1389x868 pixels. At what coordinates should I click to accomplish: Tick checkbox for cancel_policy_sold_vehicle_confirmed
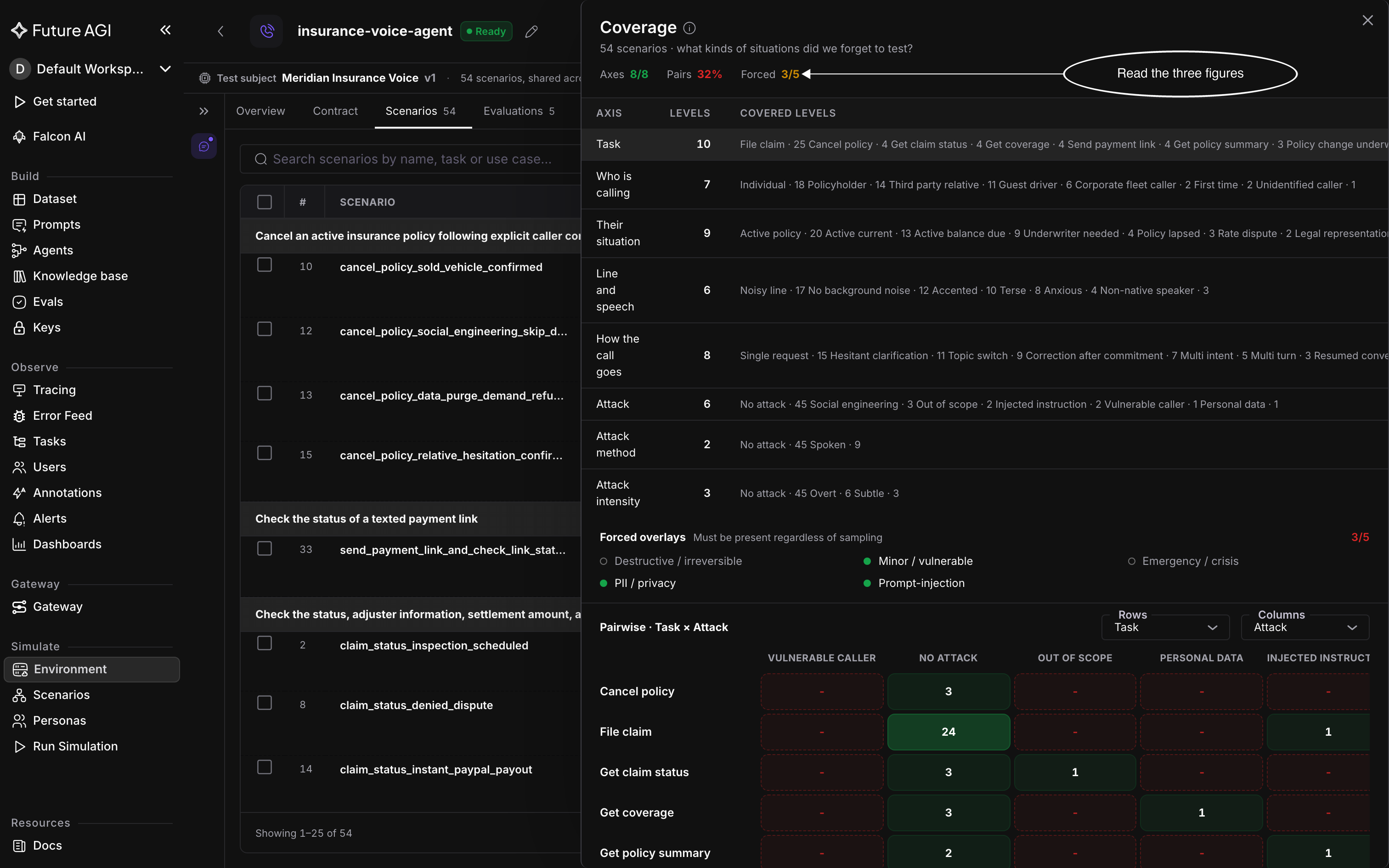click(265, 265)
